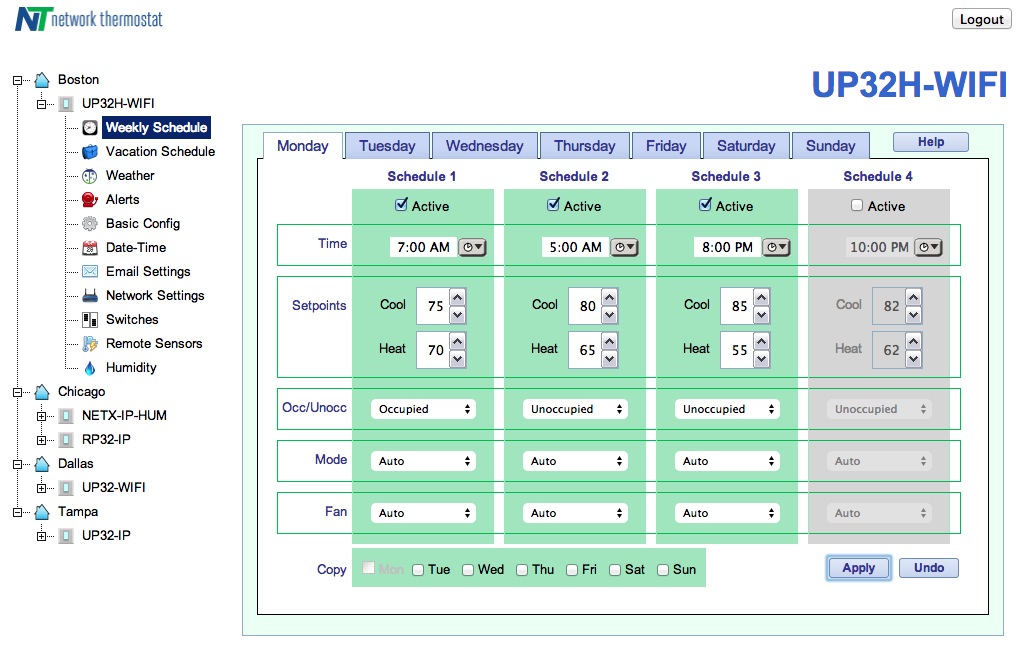This screenshot has width=1018, height=649.
Task: Switch to the Friday tab
Action: click(666, 146)
